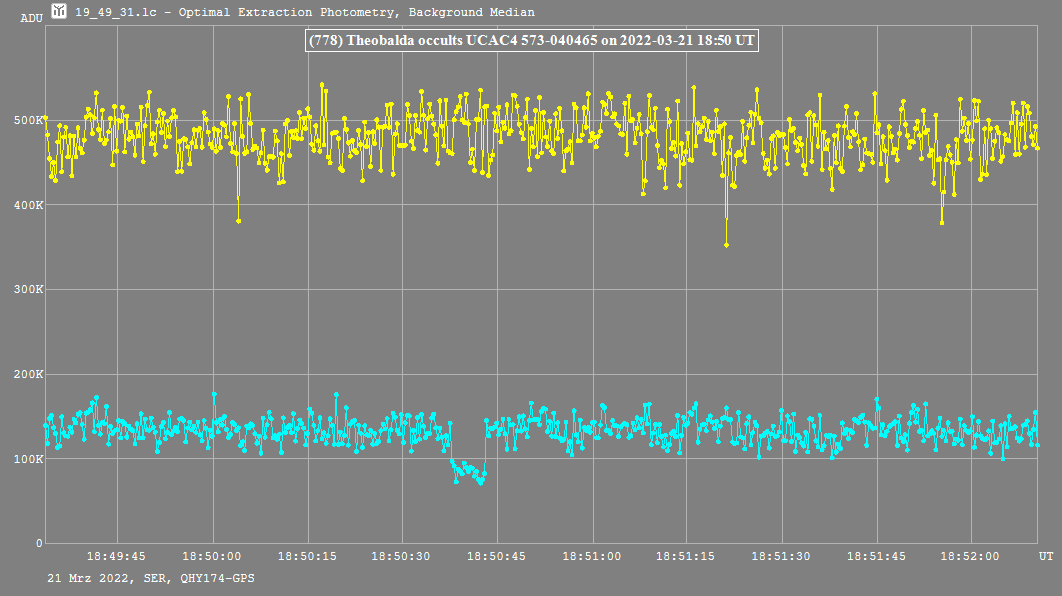Select the 18:50:30 time axis tick label
The image size is (1062, 596).
click(x=402, y=556)
